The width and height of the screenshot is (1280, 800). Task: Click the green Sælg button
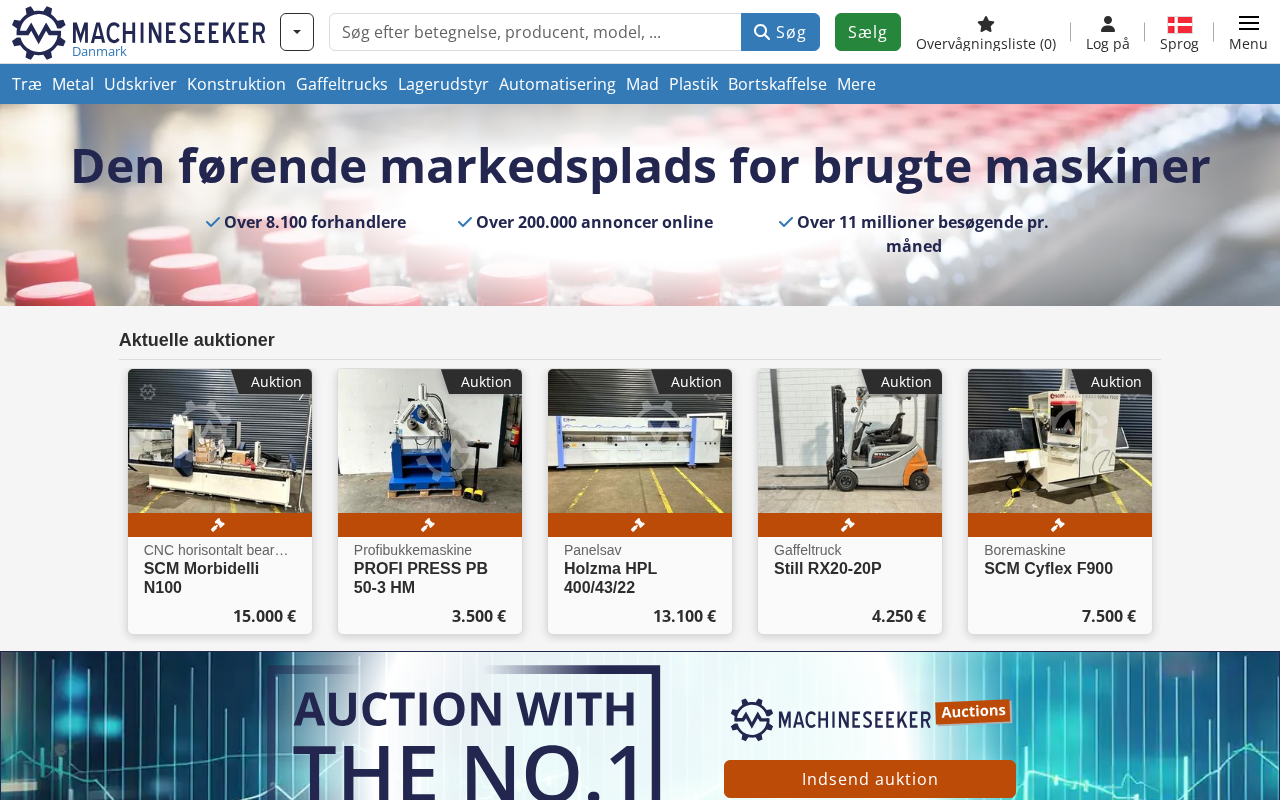[x=868, y=32]
